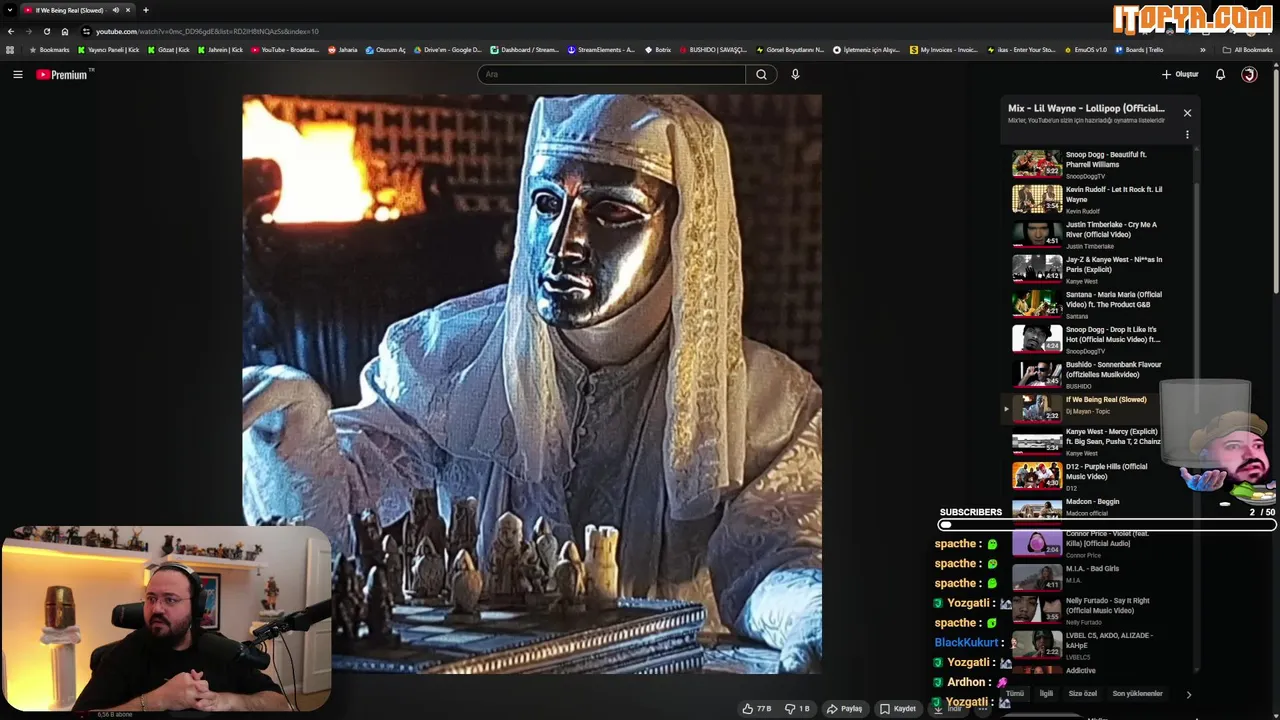Screen dimensions: 1280x720
Task: Select the playing If We Being Real (Slowed)
Action: point(1098,408)
